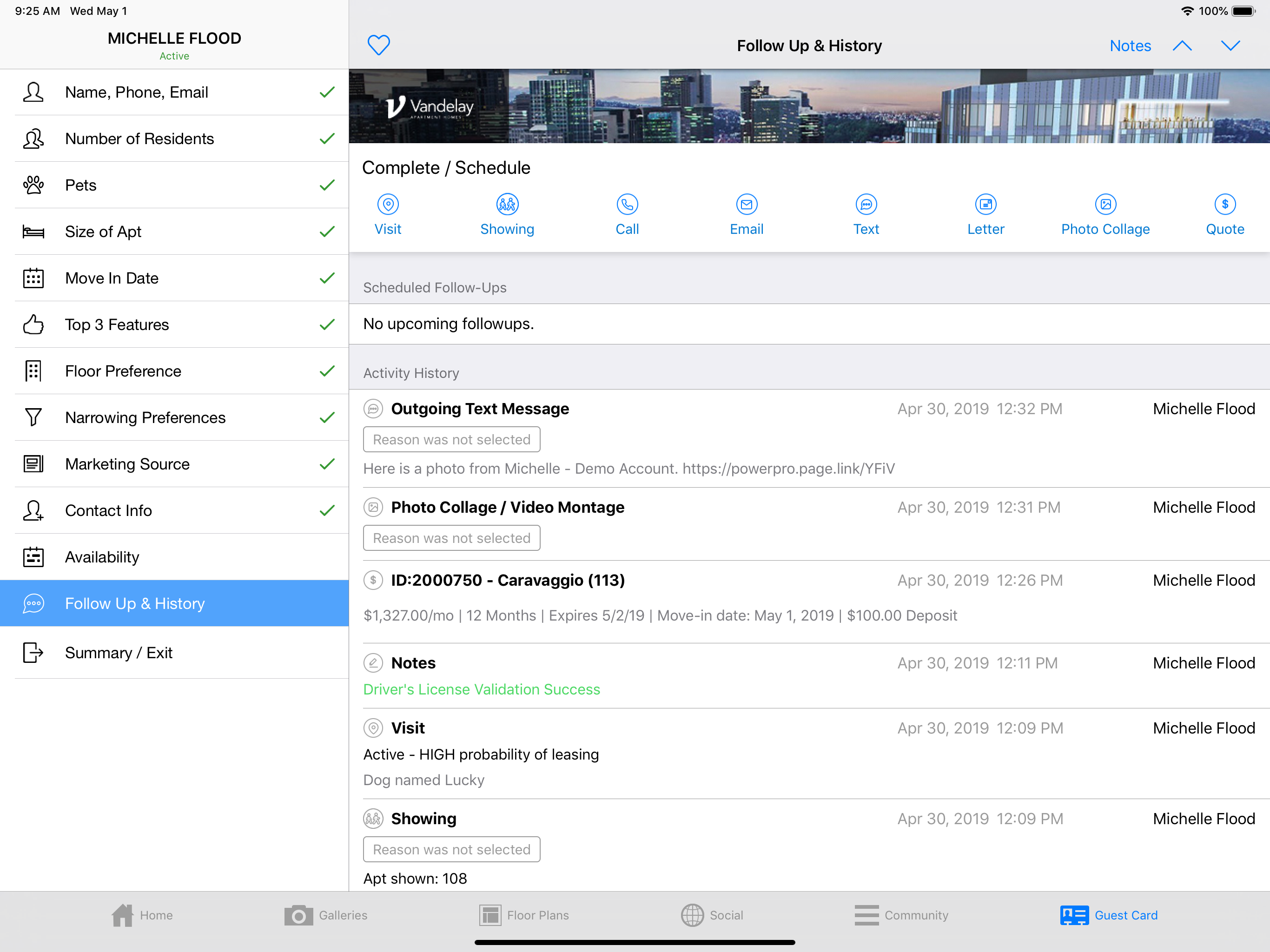Click the Outgoing Text Message history icon

tap(373, 409)
